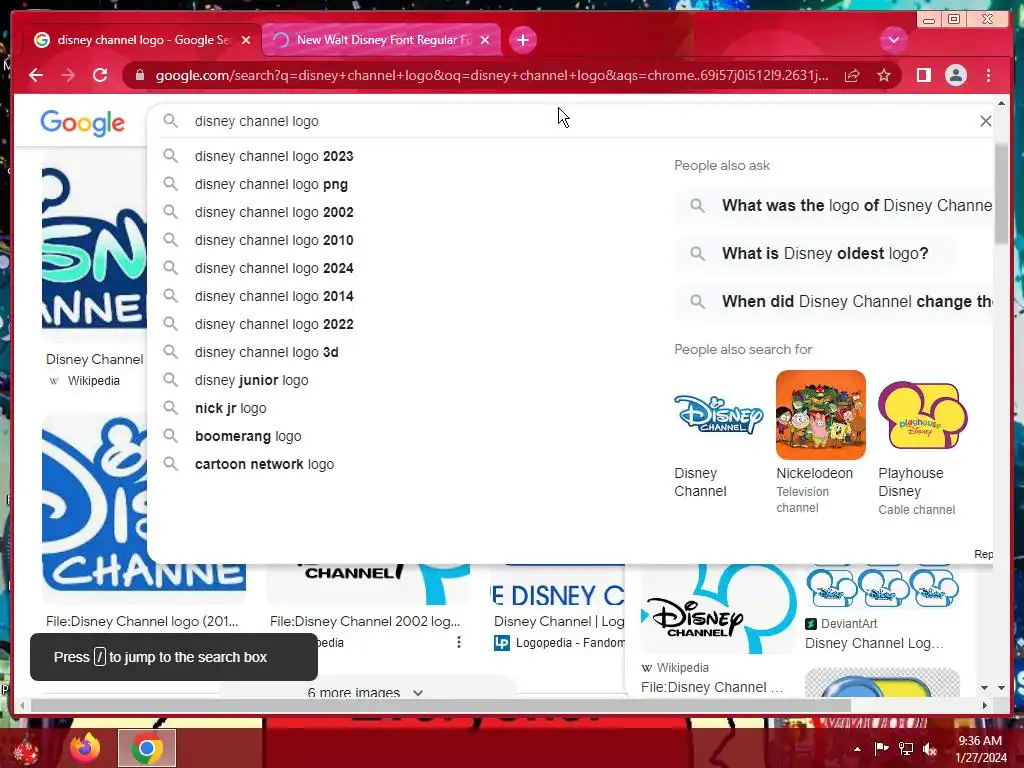Viewport: 1024px width, 768px height.
Task: Select suggestion disney channel logo 2023
Action: [274, 156]
